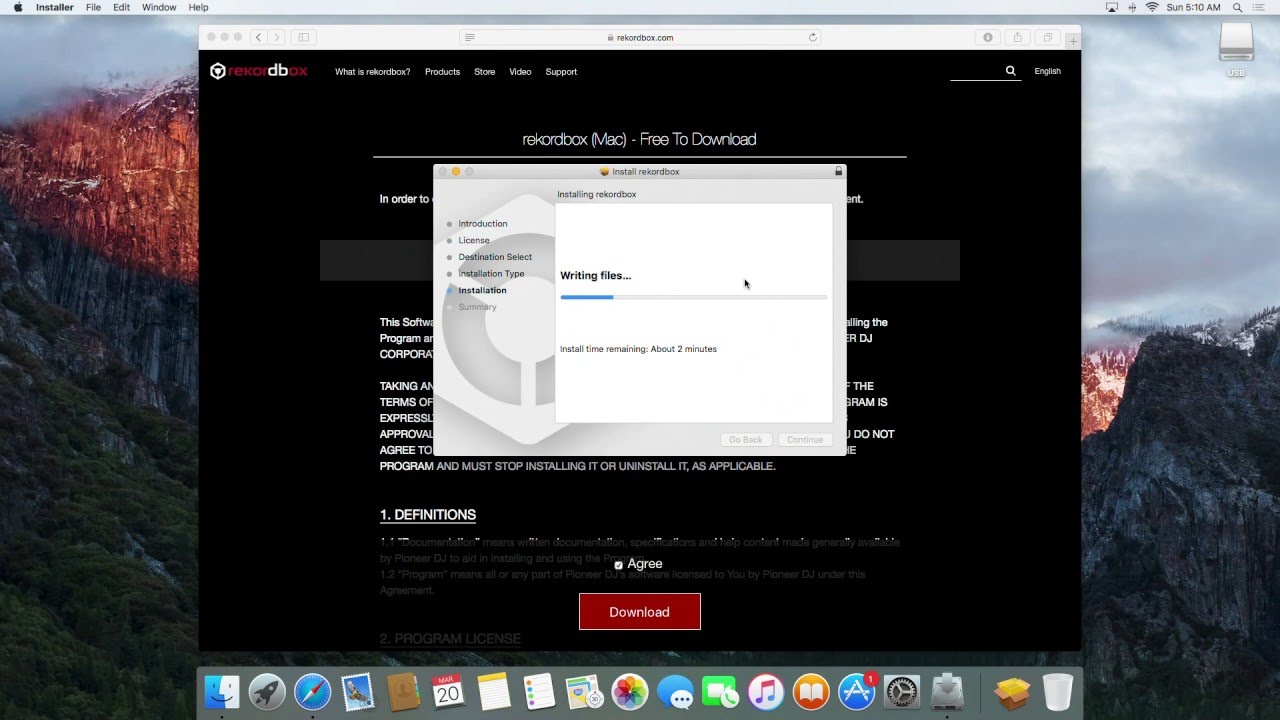Toggle the Agree checkbox
The image size is (1280, 720).
pyautogui.click(x=618, y=565)
